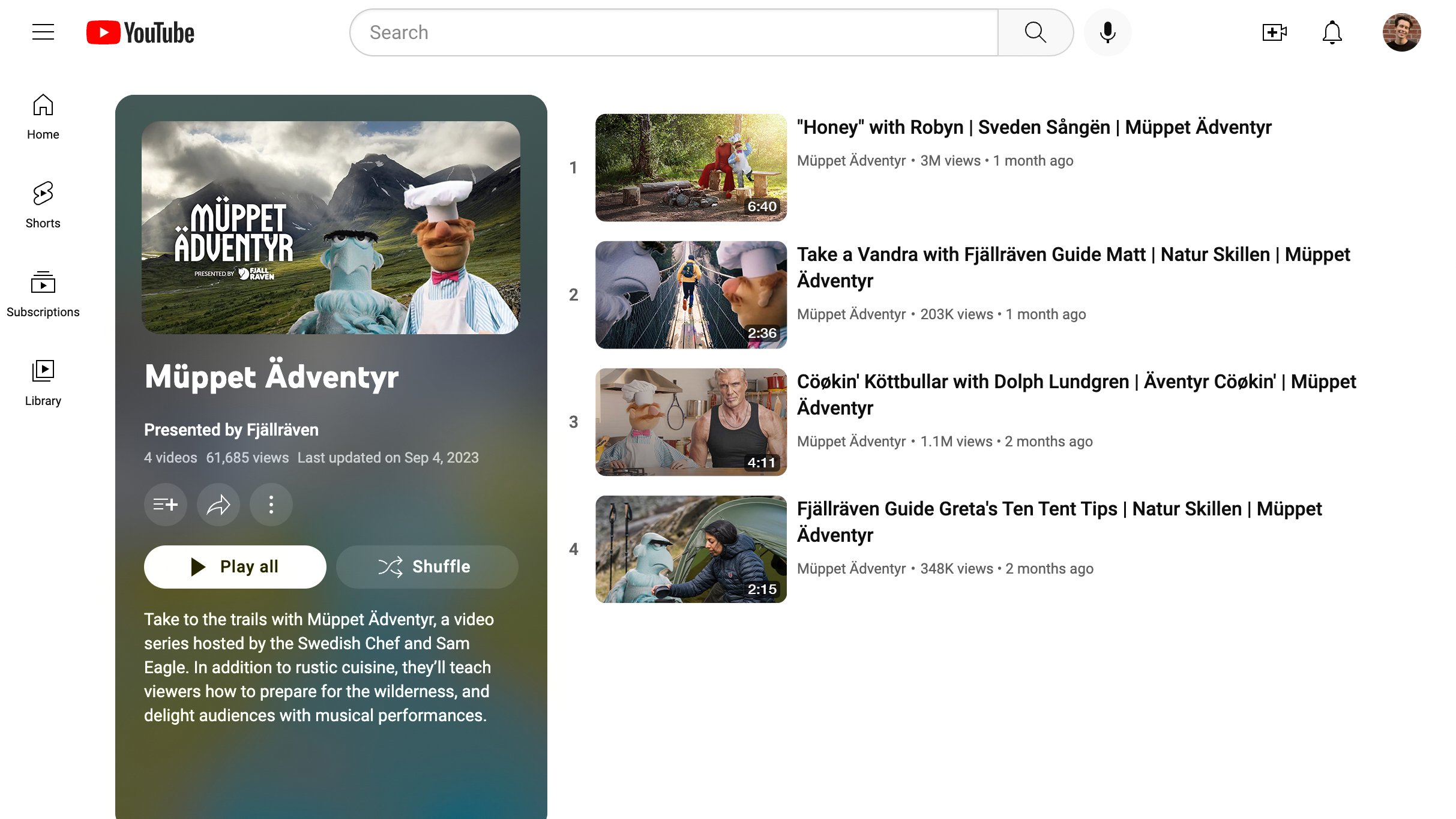
Task: Focus the Search input field
Action: (673, 32)
